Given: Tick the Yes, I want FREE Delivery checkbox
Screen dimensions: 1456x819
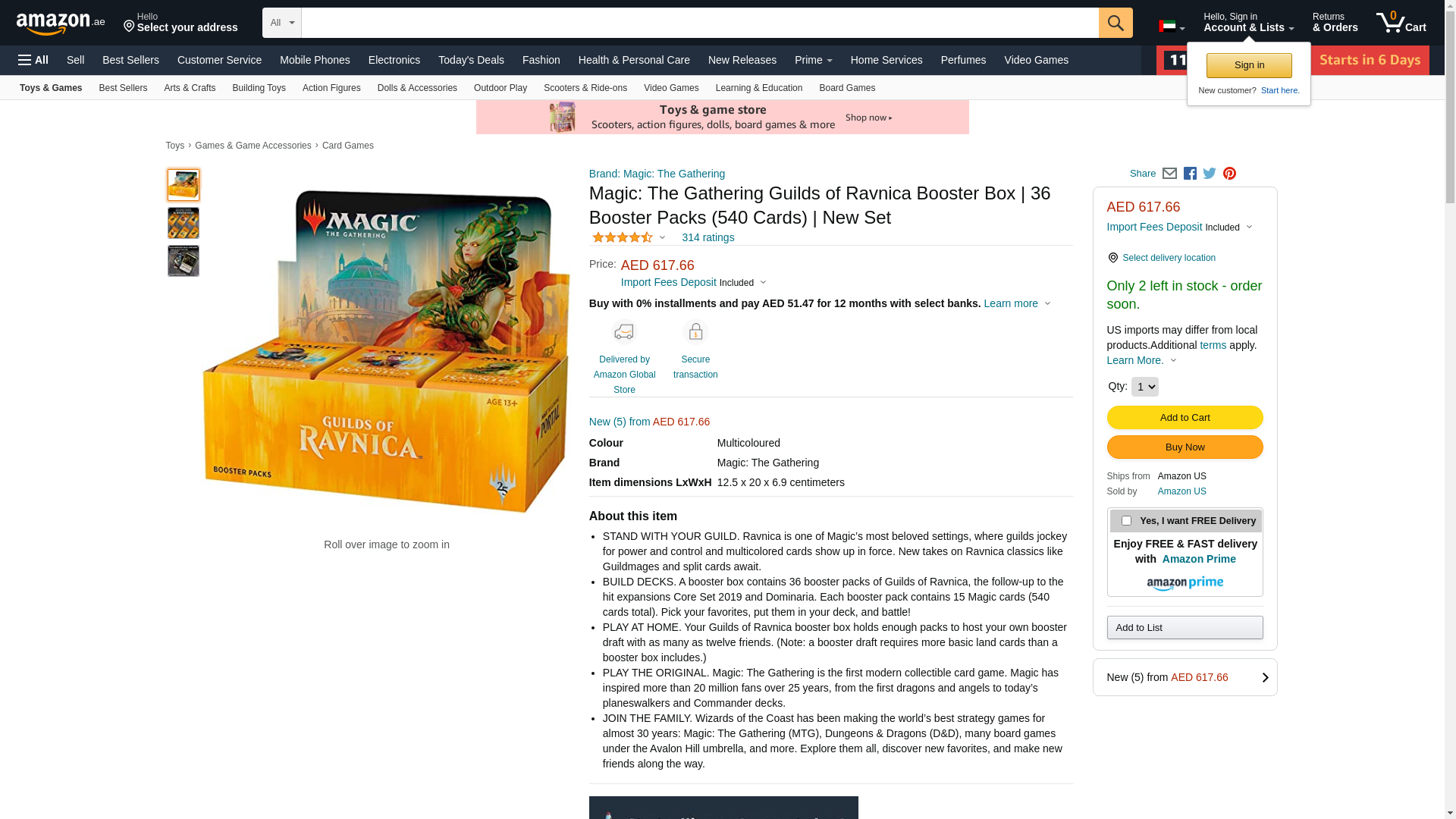Looking at the screenshot, I should [x=1126, y=521].
